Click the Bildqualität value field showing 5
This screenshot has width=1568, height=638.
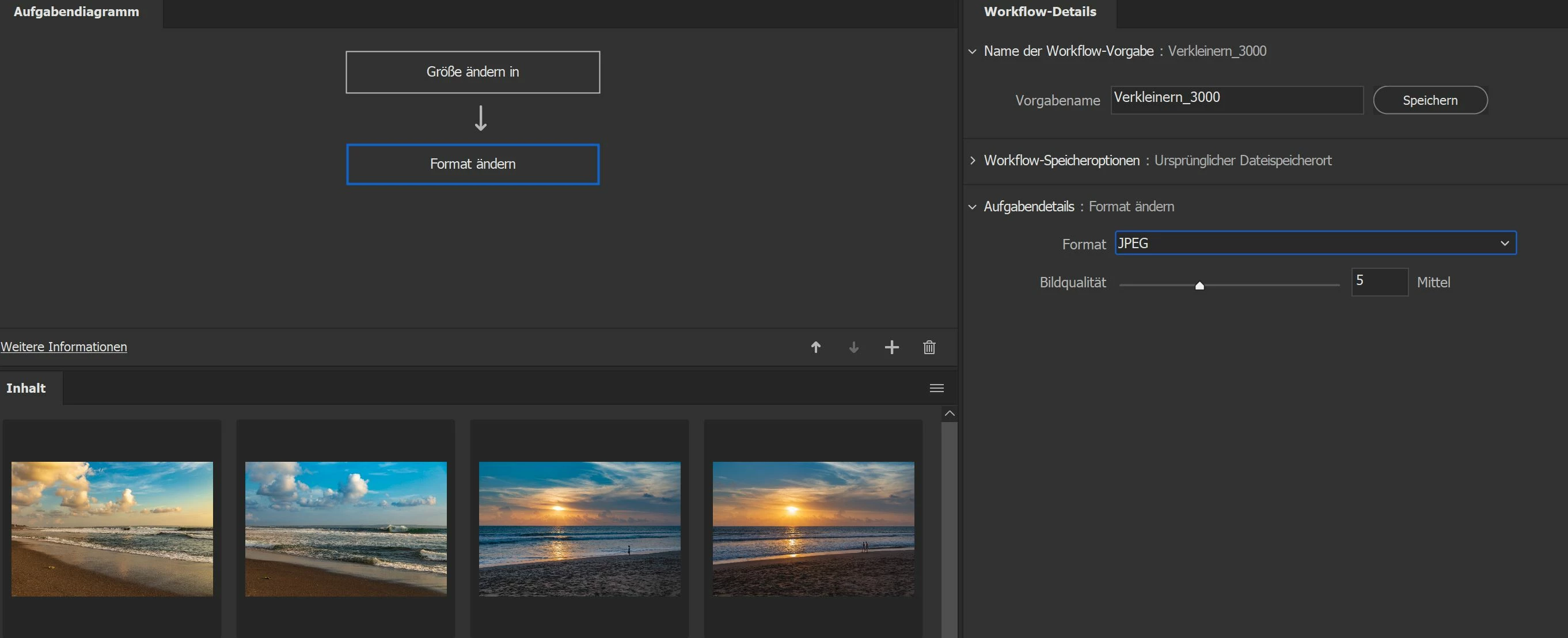click(1379, 282)
